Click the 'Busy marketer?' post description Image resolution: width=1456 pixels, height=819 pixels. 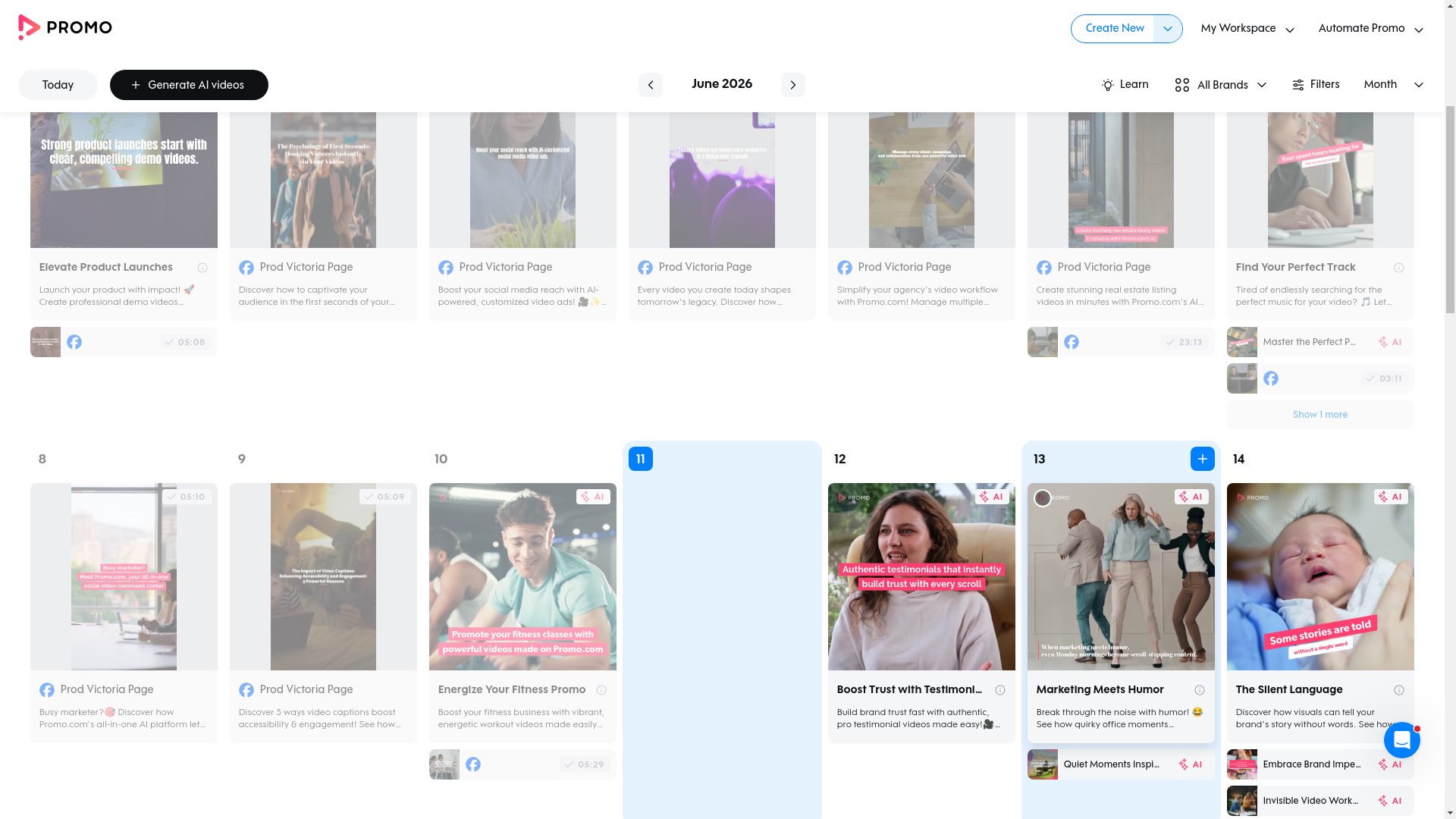pyautogui.click(x=123, y=718)
